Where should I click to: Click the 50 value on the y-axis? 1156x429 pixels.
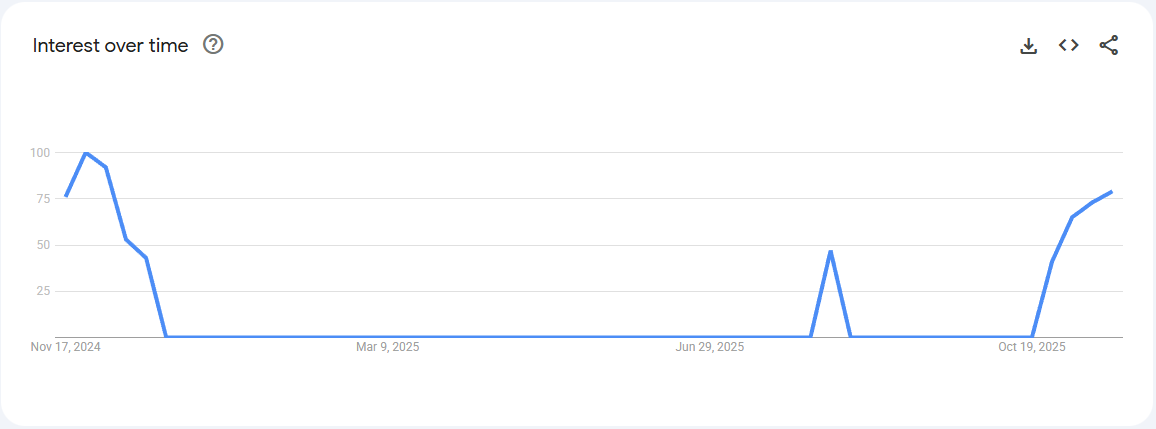pos(42,245)
